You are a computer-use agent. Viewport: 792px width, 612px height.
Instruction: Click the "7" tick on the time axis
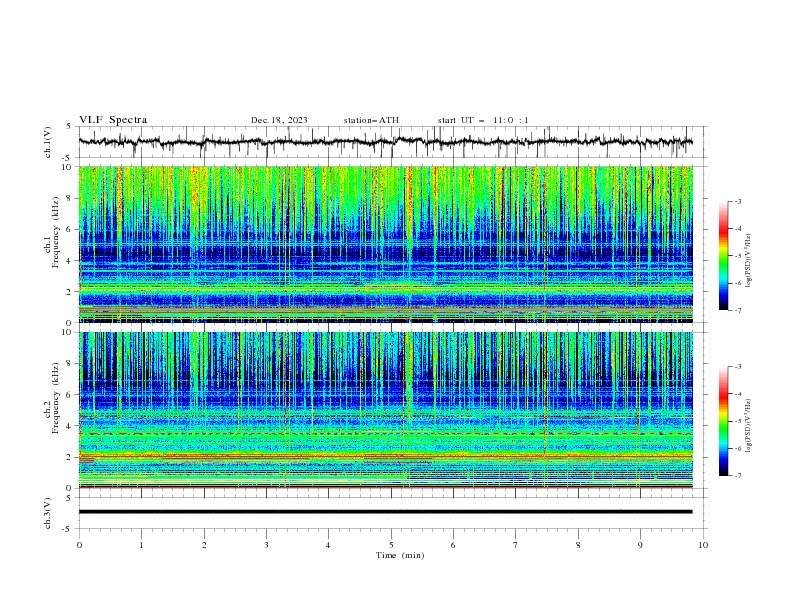click(516, 545)
